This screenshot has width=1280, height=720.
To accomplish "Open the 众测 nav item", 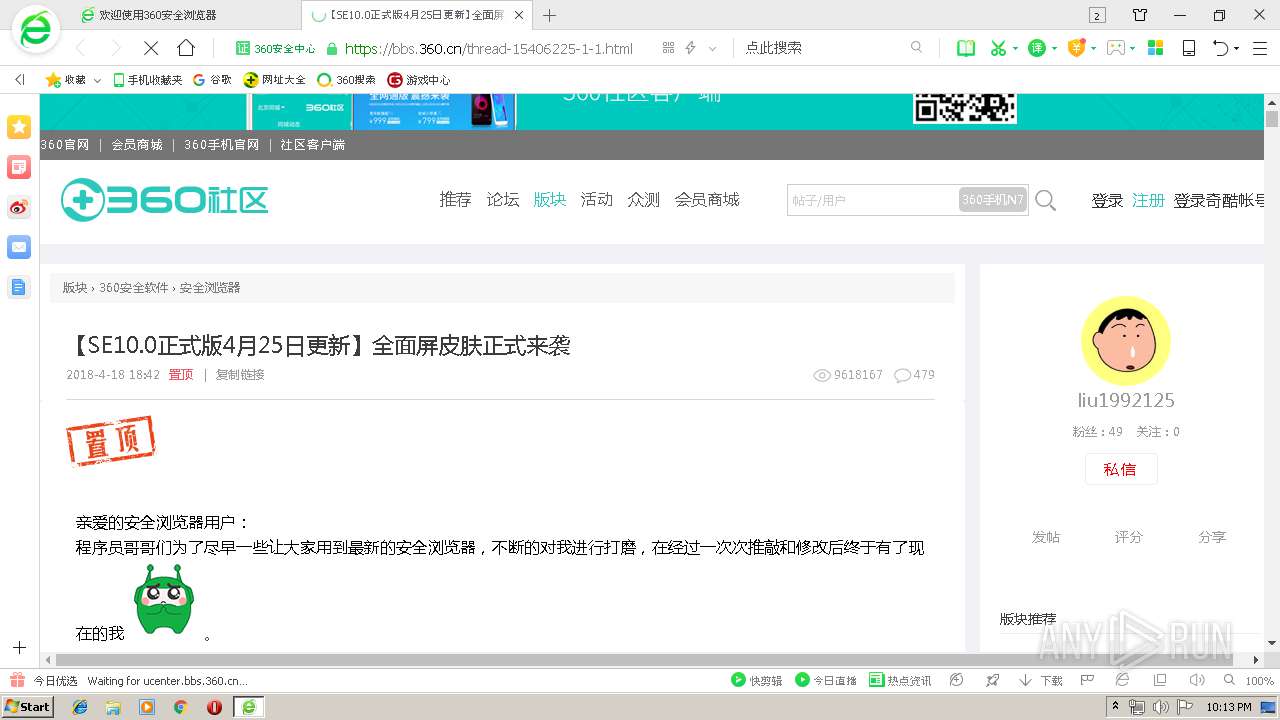I will [644, 200].
